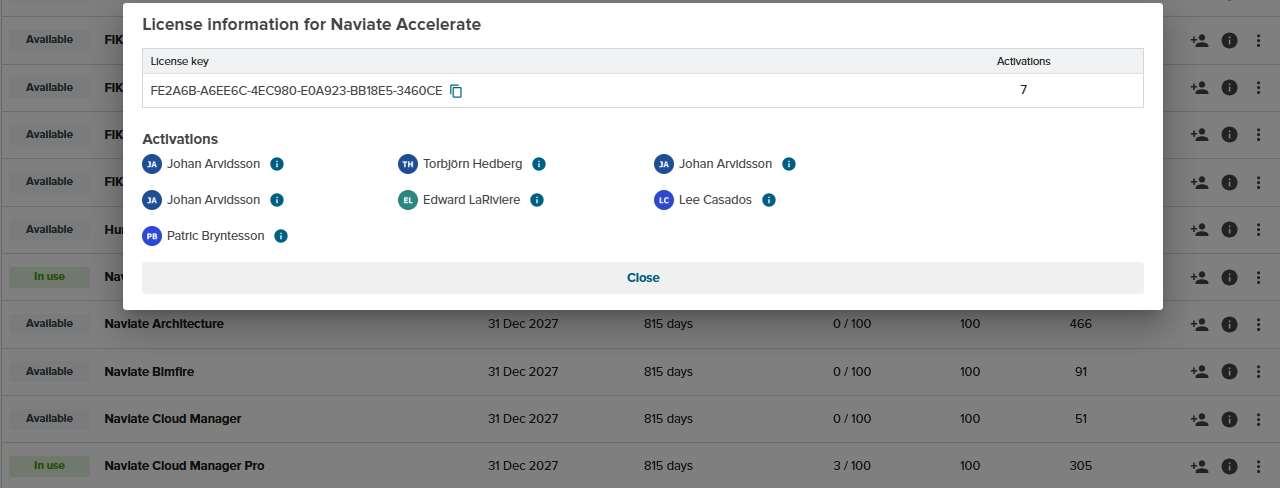Show info for Lee Casados activation
1280x488 pixels.
769,200
